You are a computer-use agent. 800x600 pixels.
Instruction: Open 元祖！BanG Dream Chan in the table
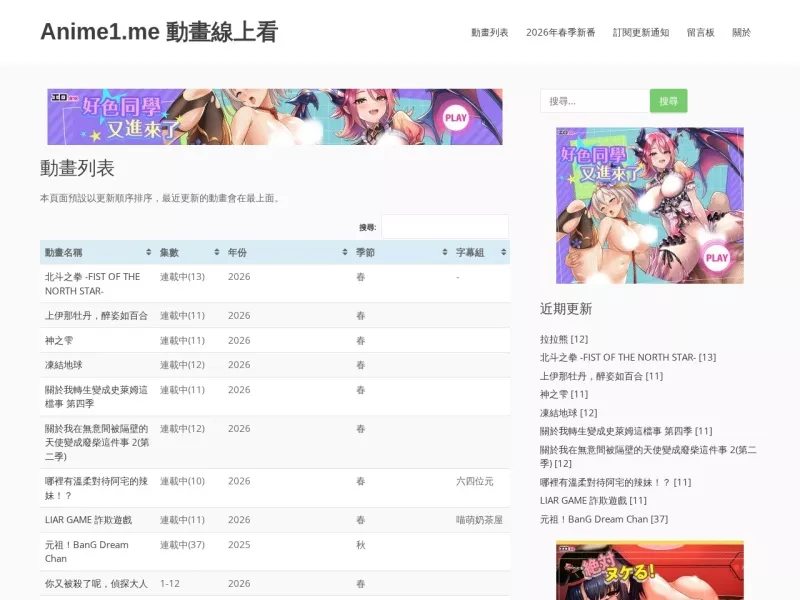click(x=87, y=552)
